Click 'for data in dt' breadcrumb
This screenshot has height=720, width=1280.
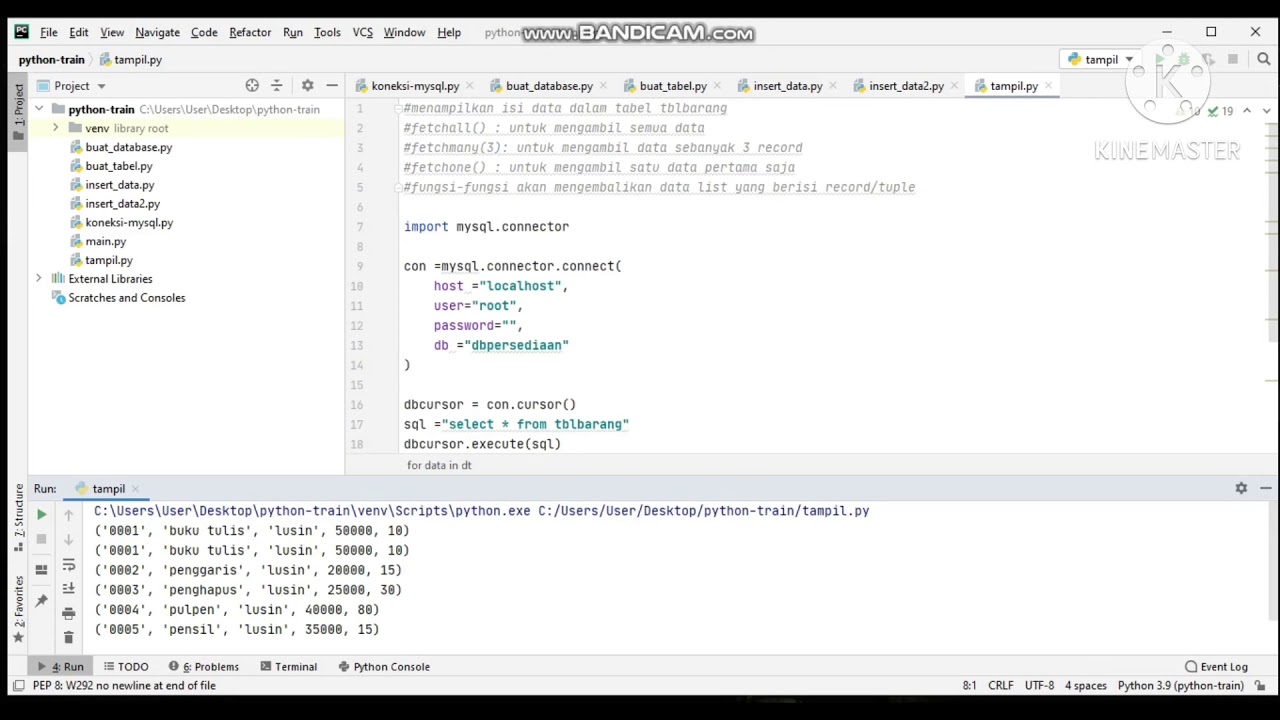(439, 465)
